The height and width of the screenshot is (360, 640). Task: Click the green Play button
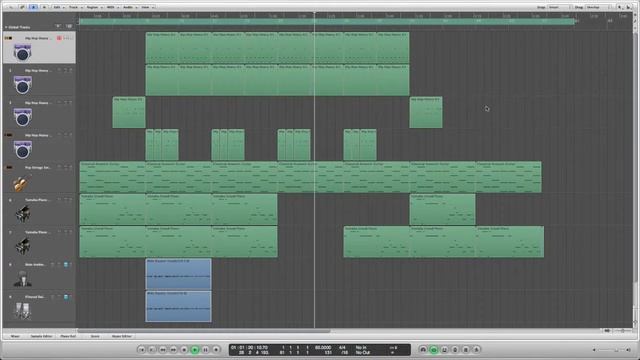pyautogui.click(x=195, y=350)
